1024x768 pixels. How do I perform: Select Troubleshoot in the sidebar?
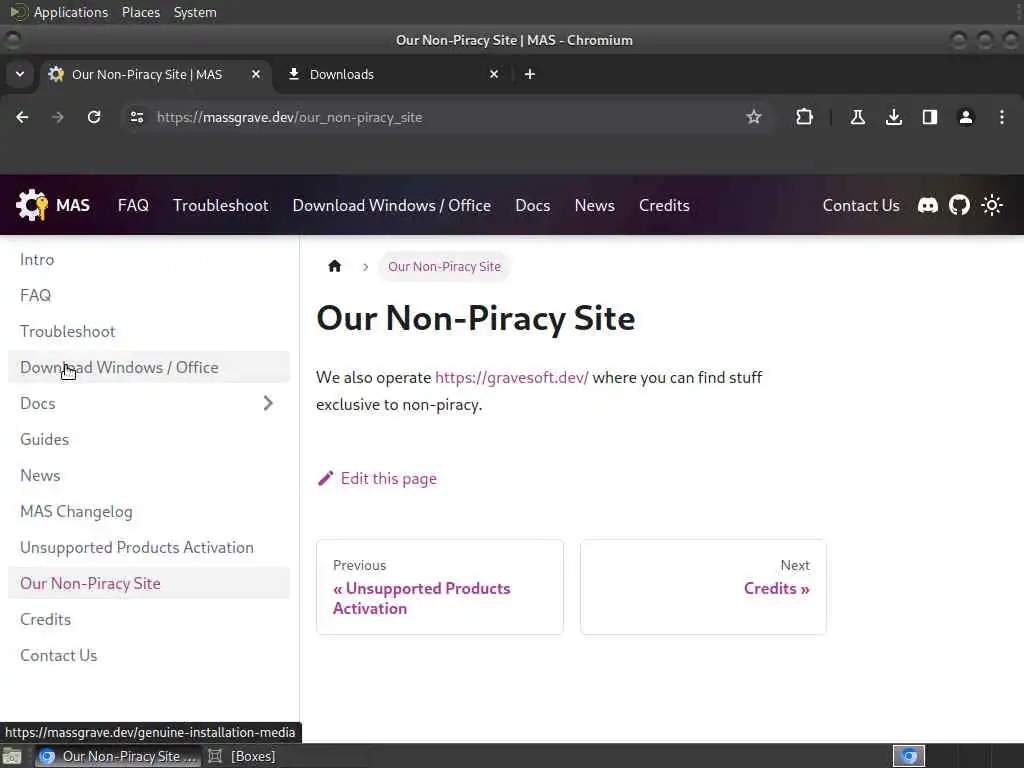click(149, 331)
